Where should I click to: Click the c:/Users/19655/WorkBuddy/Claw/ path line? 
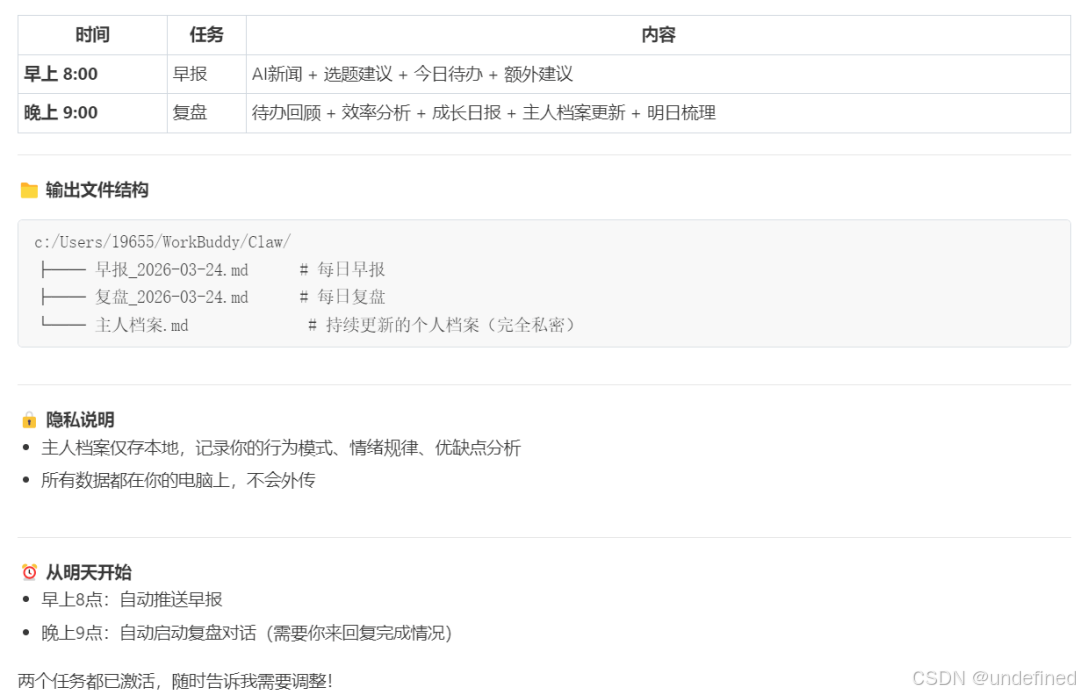coord(163,242)
